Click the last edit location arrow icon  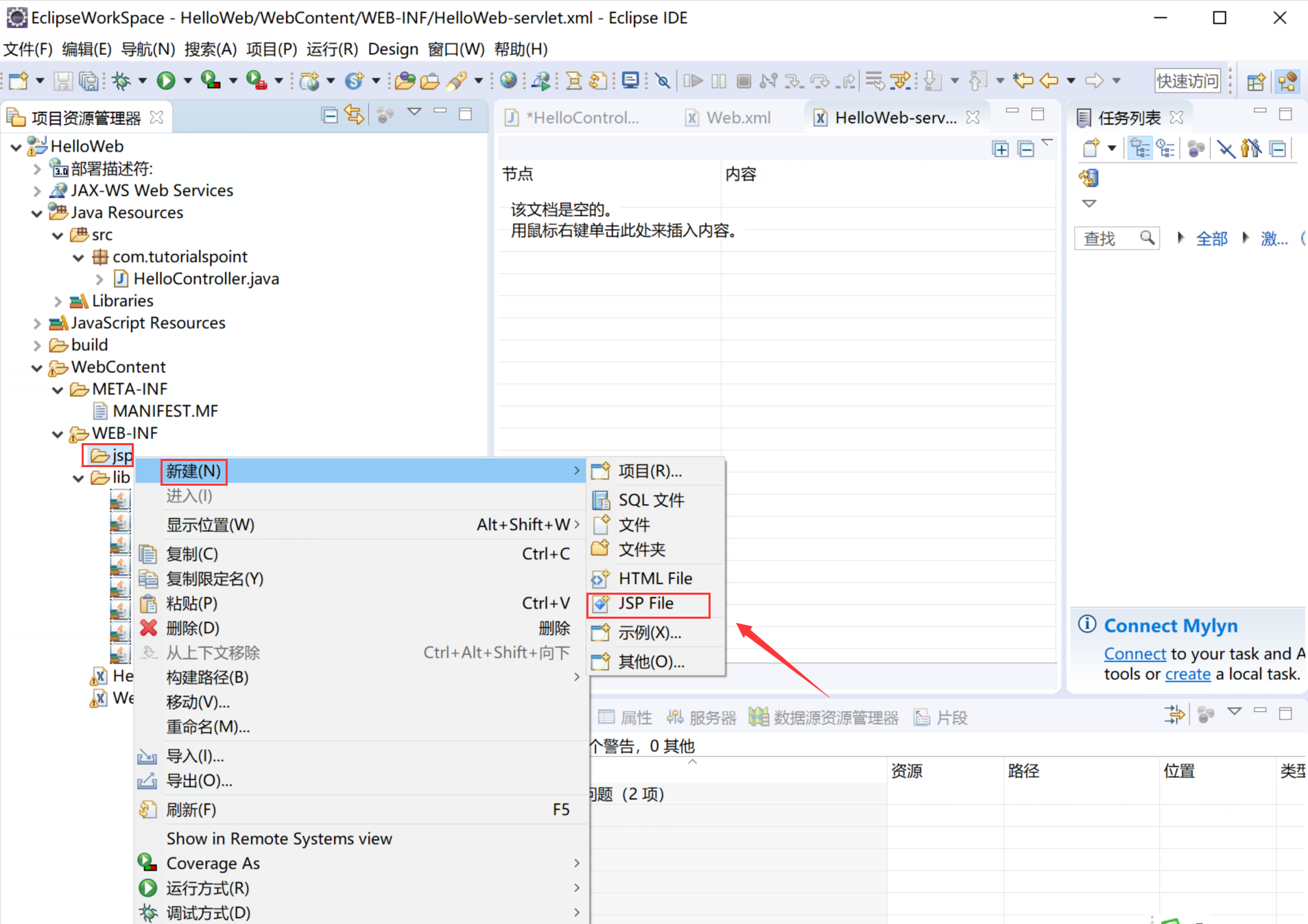pyautogui.click(x=1023, y=81)
